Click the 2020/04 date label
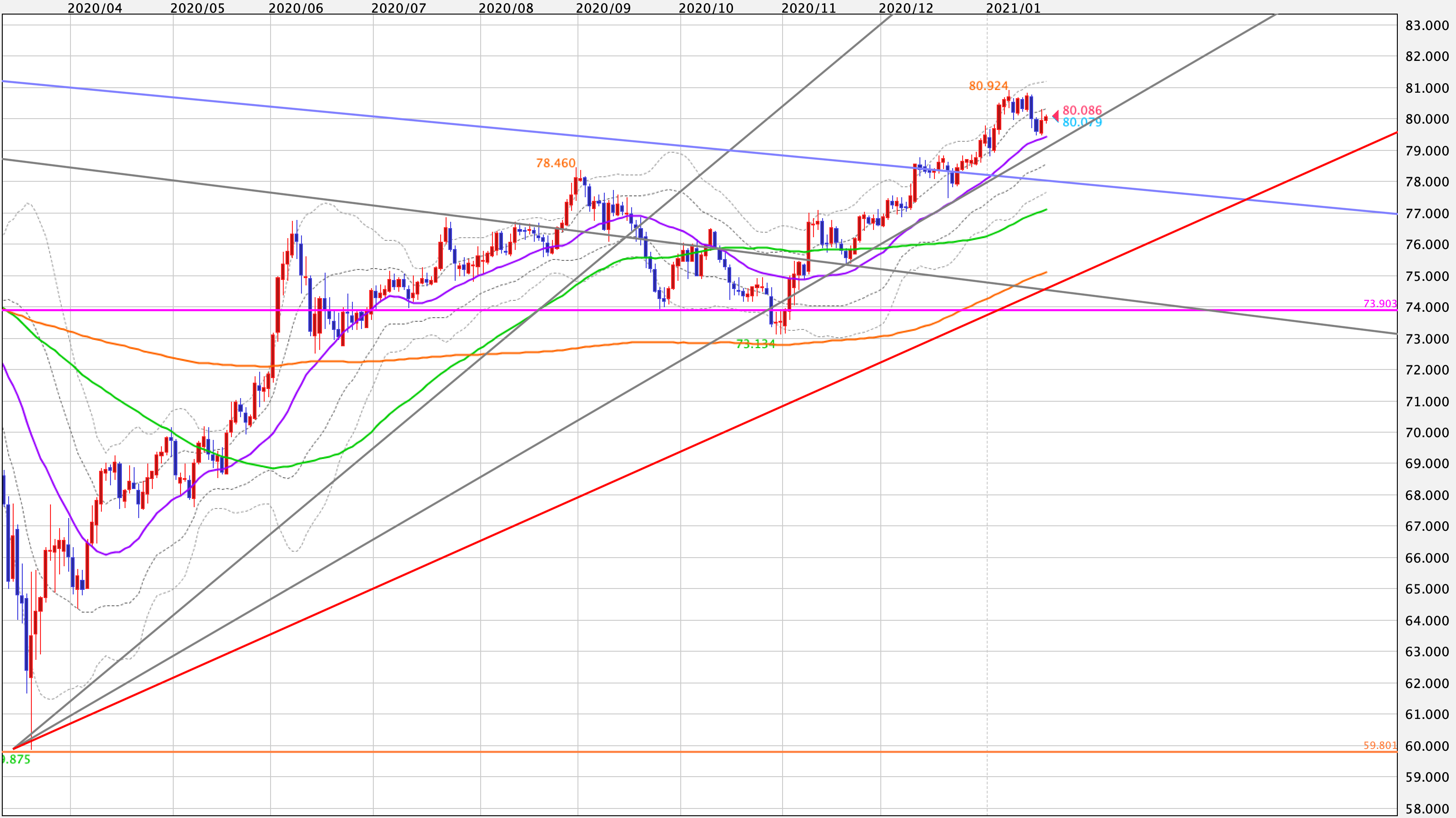 point(95,8)
